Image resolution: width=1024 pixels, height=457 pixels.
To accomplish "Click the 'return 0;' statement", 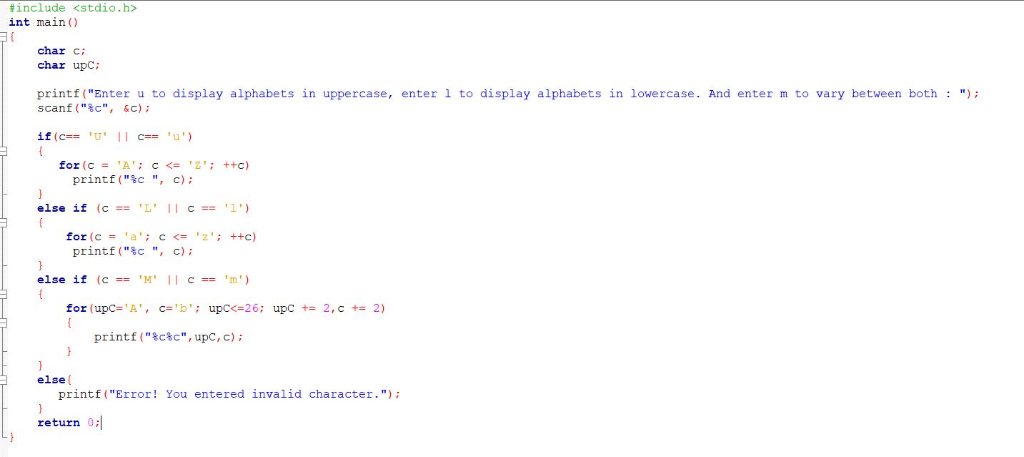I will 69,422.
